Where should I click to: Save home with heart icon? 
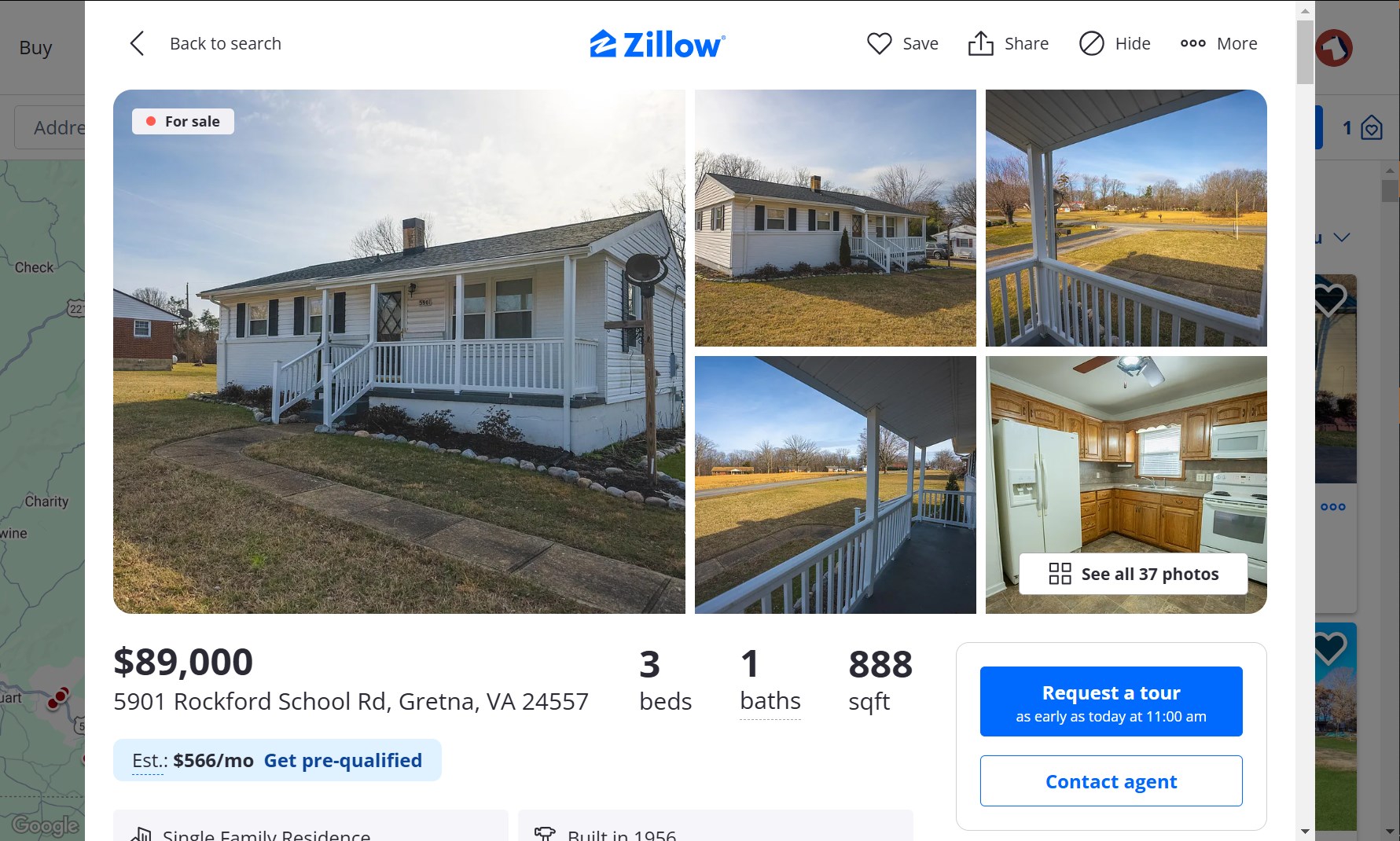[x=879, y=43]
